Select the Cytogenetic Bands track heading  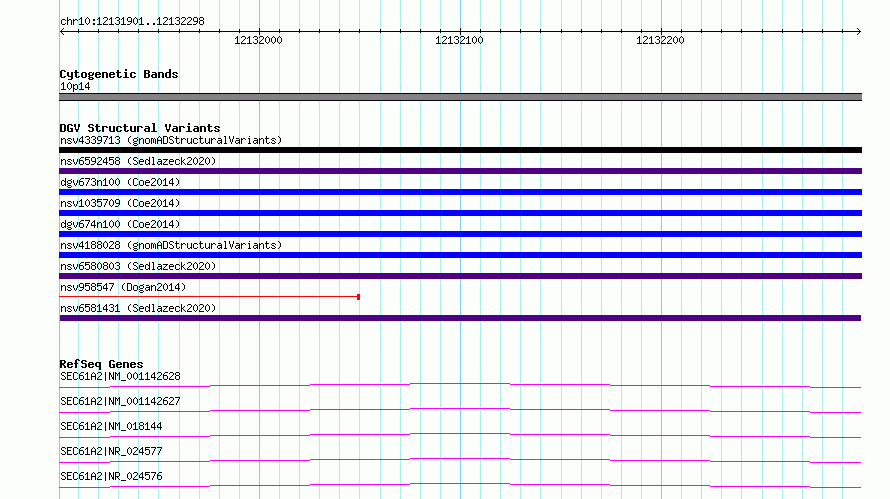pos(119,74)
